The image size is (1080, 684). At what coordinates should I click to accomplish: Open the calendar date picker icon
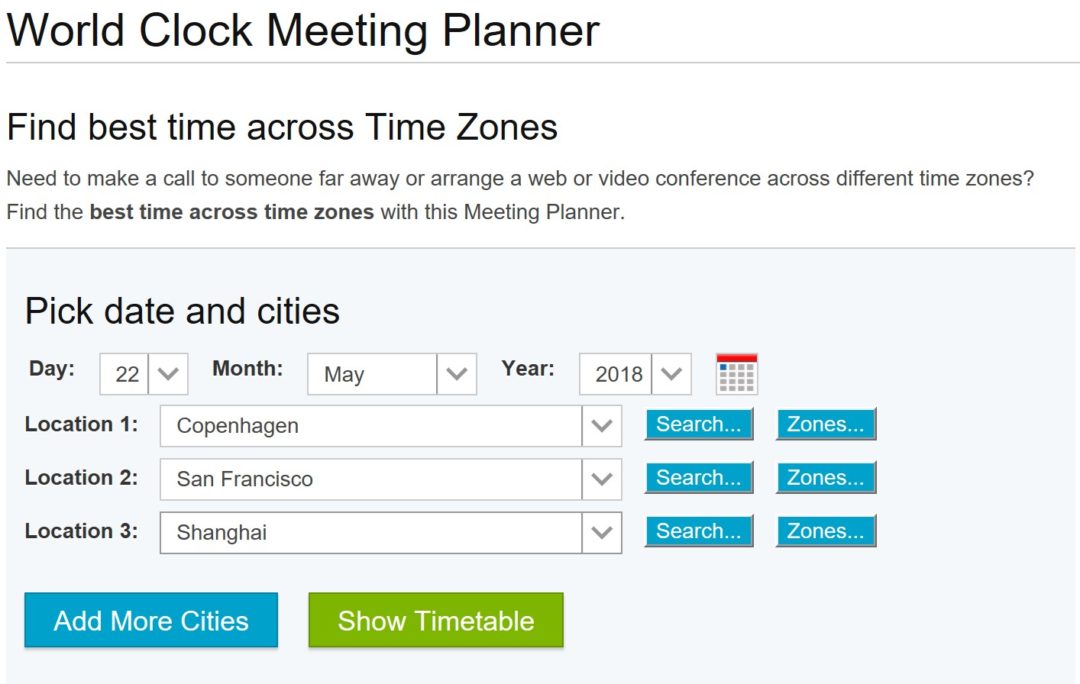tap(737, 374)
